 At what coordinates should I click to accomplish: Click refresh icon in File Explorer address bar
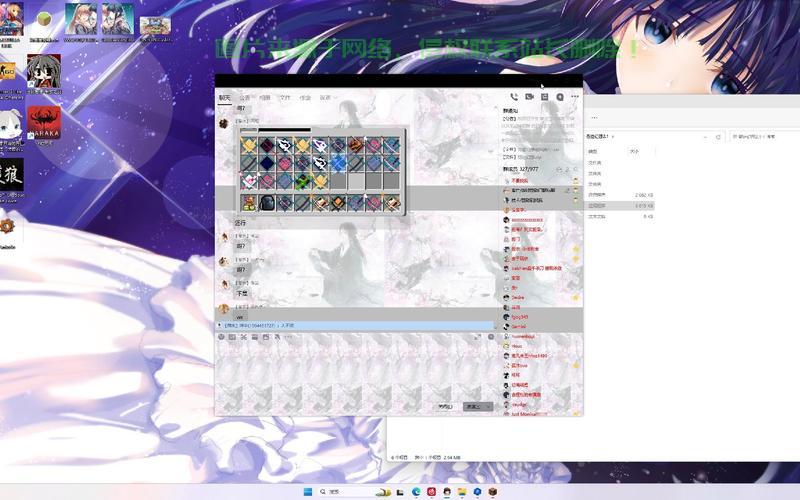(x=718, y=137)
